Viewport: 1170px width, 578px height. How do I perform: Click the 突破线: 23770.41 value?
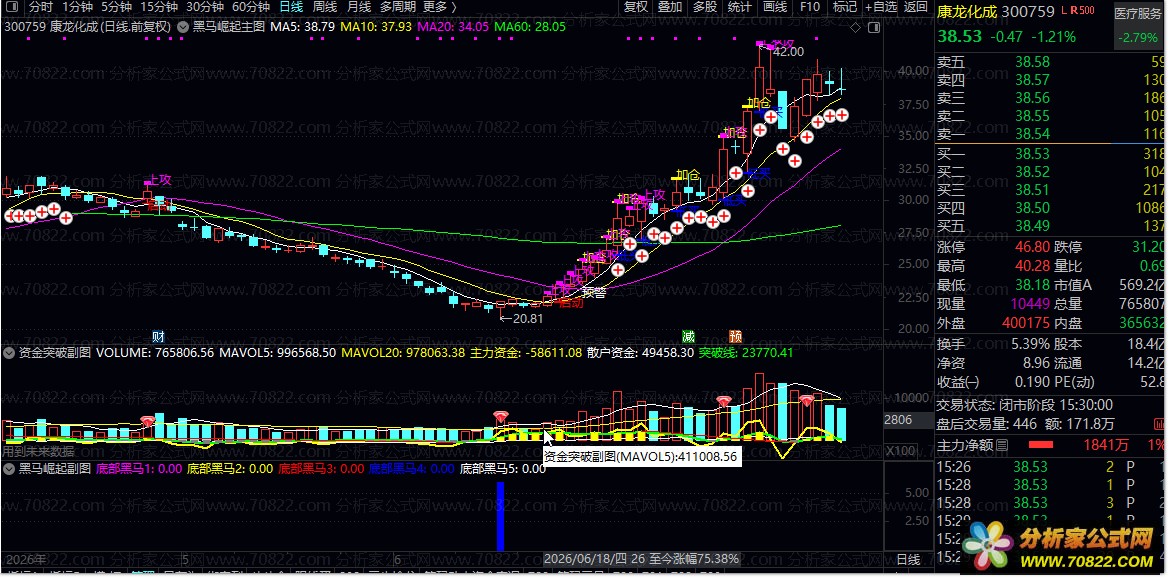pyautogui.click(x=745, y=352)
